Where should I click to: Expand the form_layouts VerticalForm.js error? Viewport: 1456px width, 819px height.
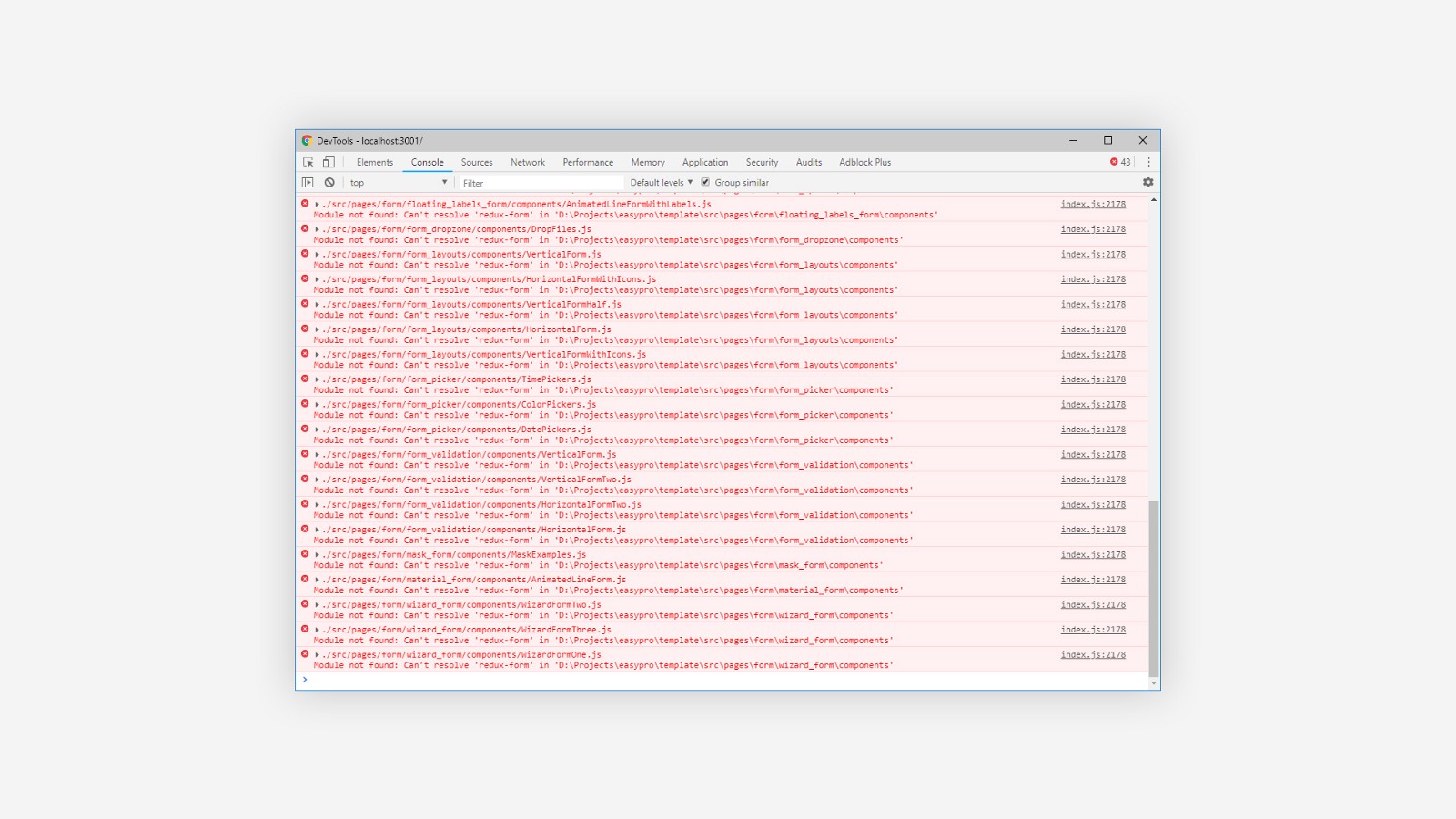(x=317, y=255)
